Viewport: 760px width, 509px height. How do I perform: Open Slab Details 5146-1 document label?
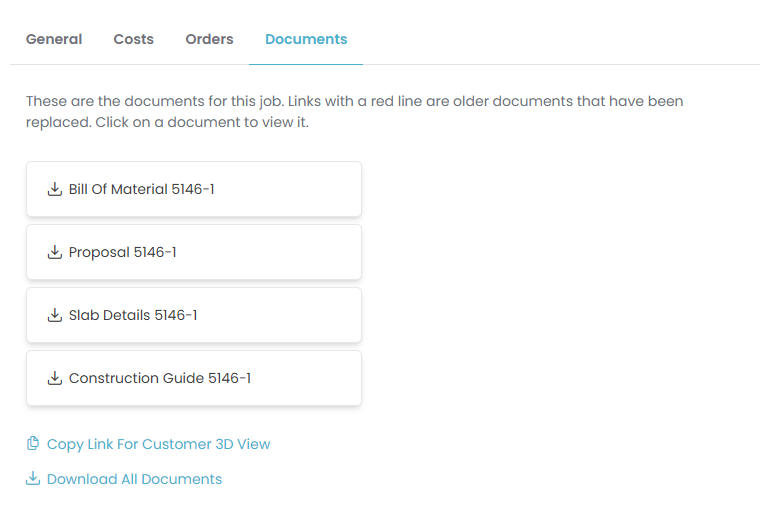tap(133, 315)
